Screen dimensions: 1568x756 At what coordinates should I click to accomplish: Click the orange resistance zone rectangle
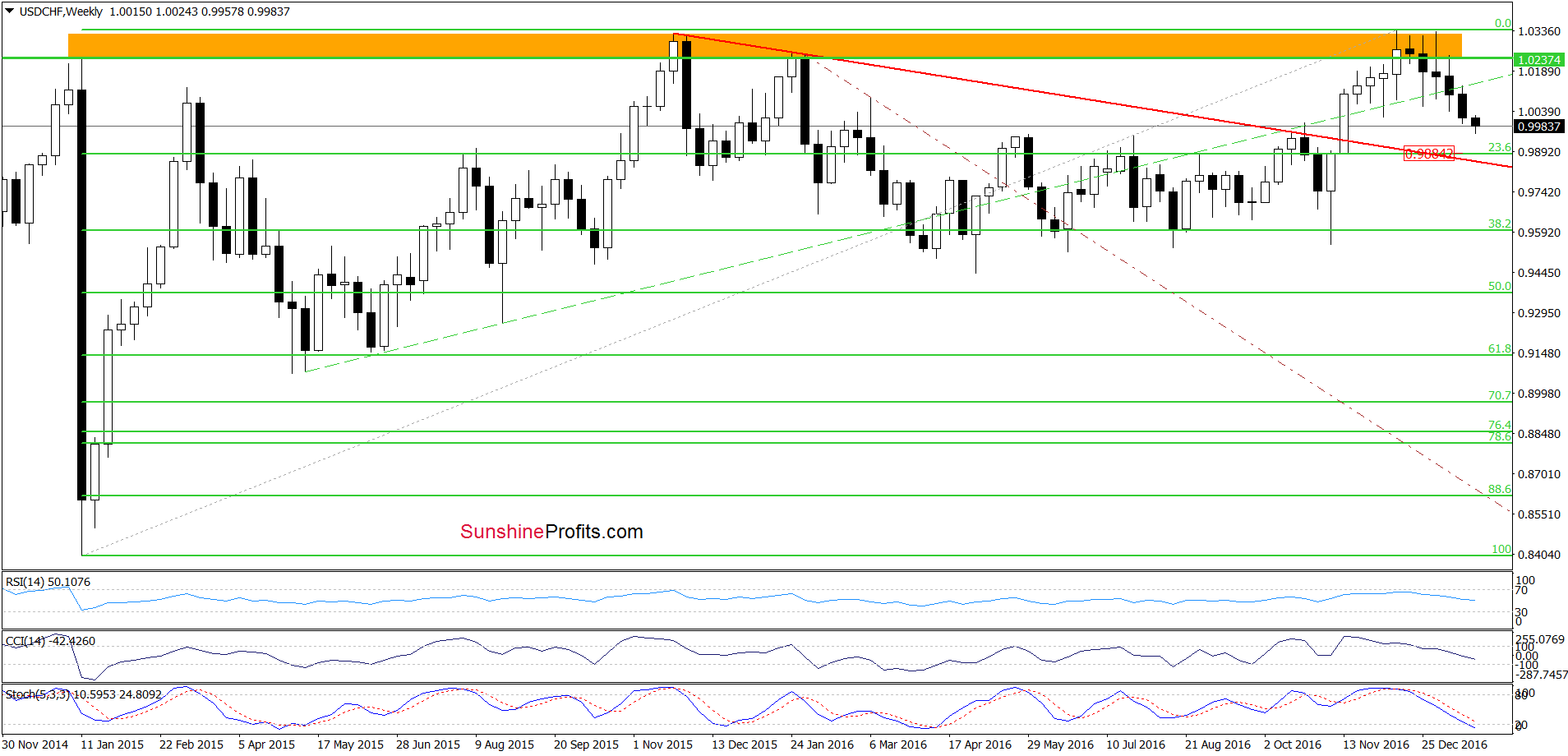[764, 45]
